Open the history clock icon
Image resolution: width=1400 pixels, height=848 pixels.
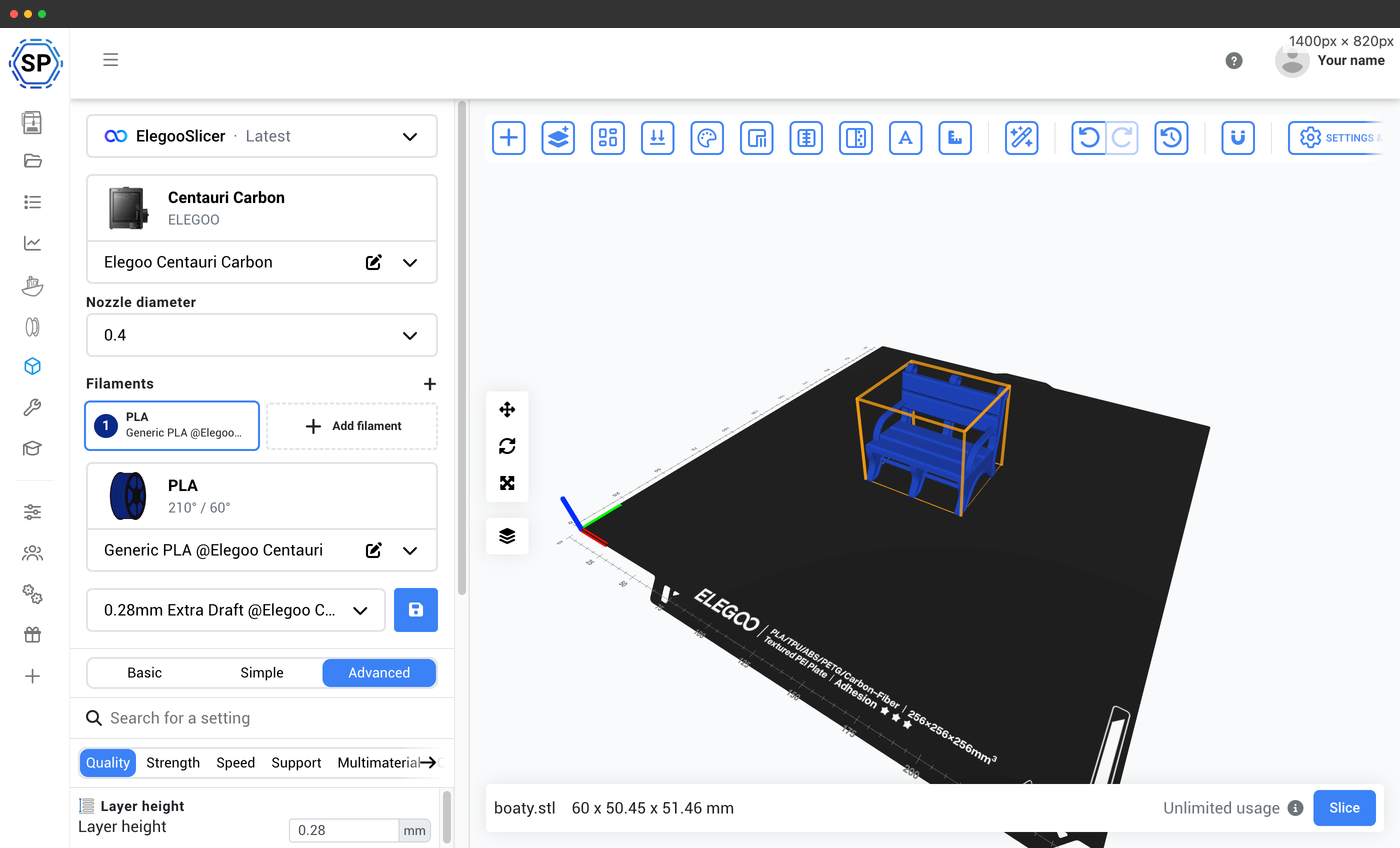click(x=1171, y=138)
